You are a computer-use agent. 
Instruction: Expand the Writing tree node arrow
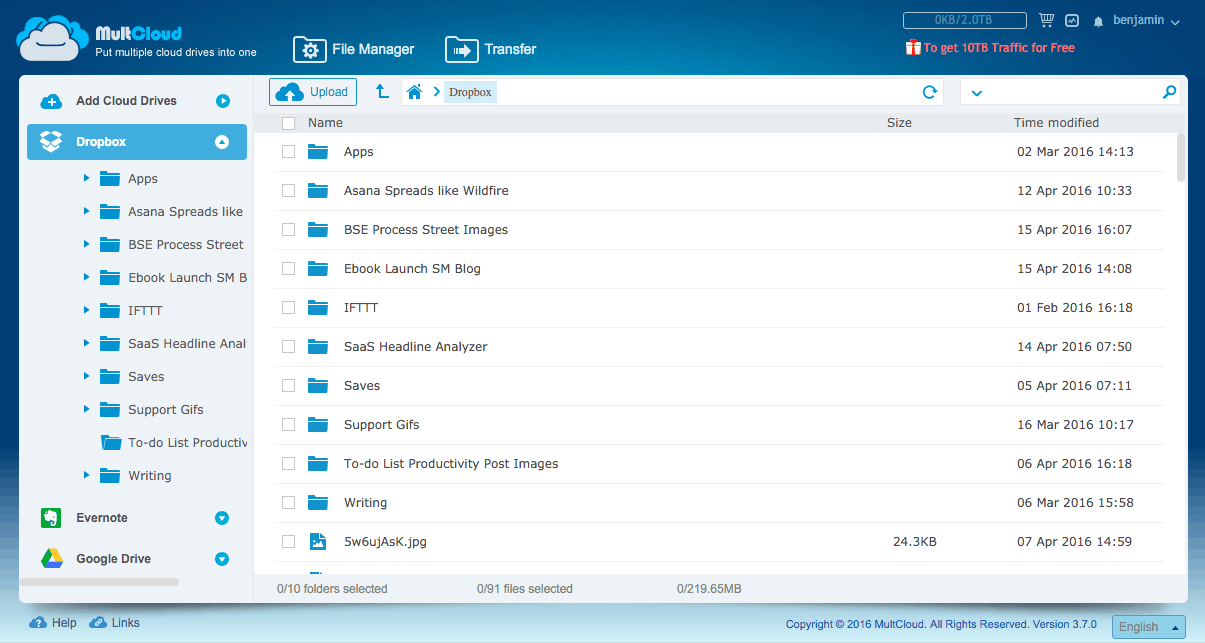(x=87, y=475)
